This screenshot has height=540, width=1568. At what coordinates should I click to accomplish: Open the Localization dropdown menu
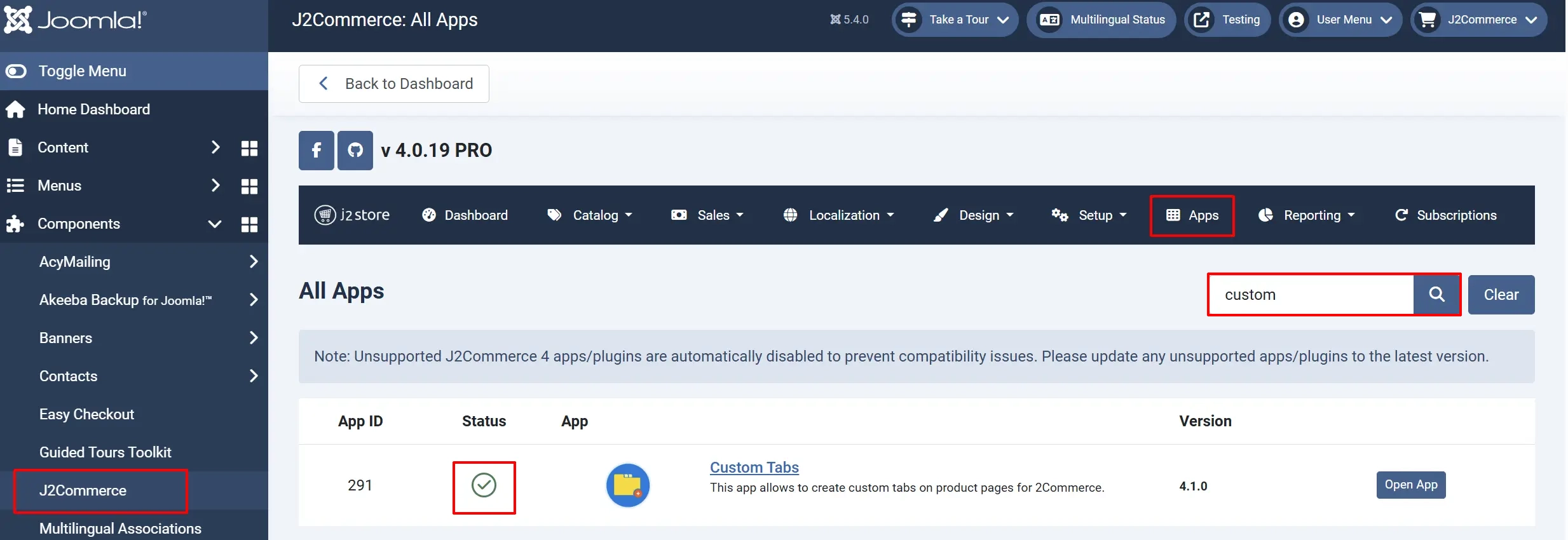(x=838, y=215)
